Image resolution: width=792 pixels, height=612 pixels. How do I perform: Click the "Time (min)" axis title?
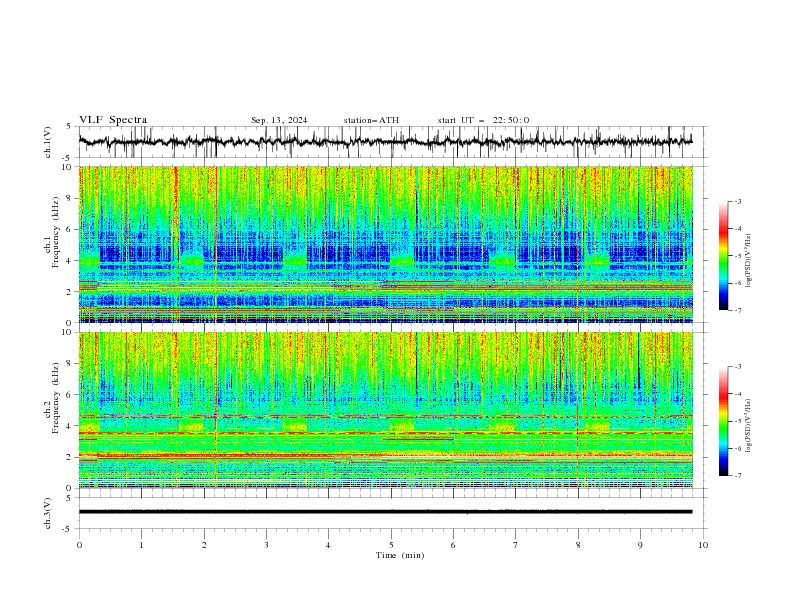[x=400, y=555]
